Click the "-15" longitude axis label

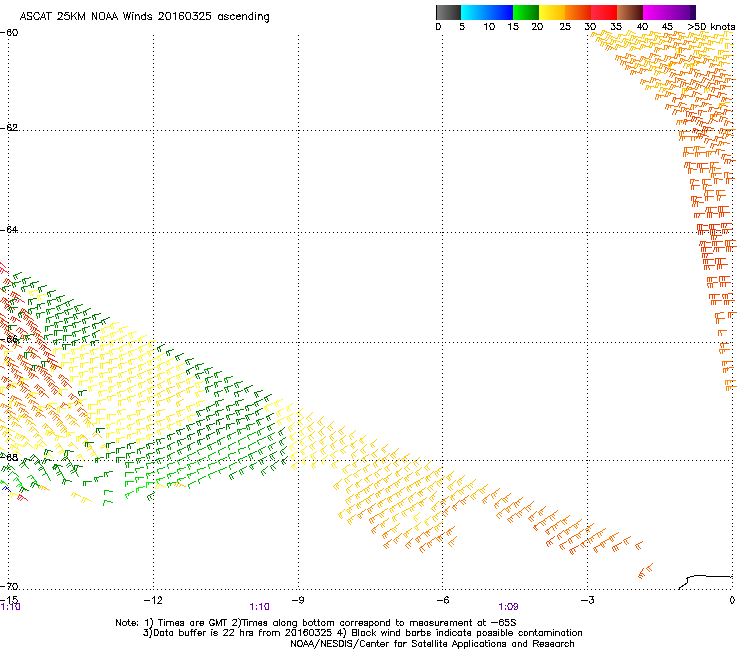coord(9,600)
